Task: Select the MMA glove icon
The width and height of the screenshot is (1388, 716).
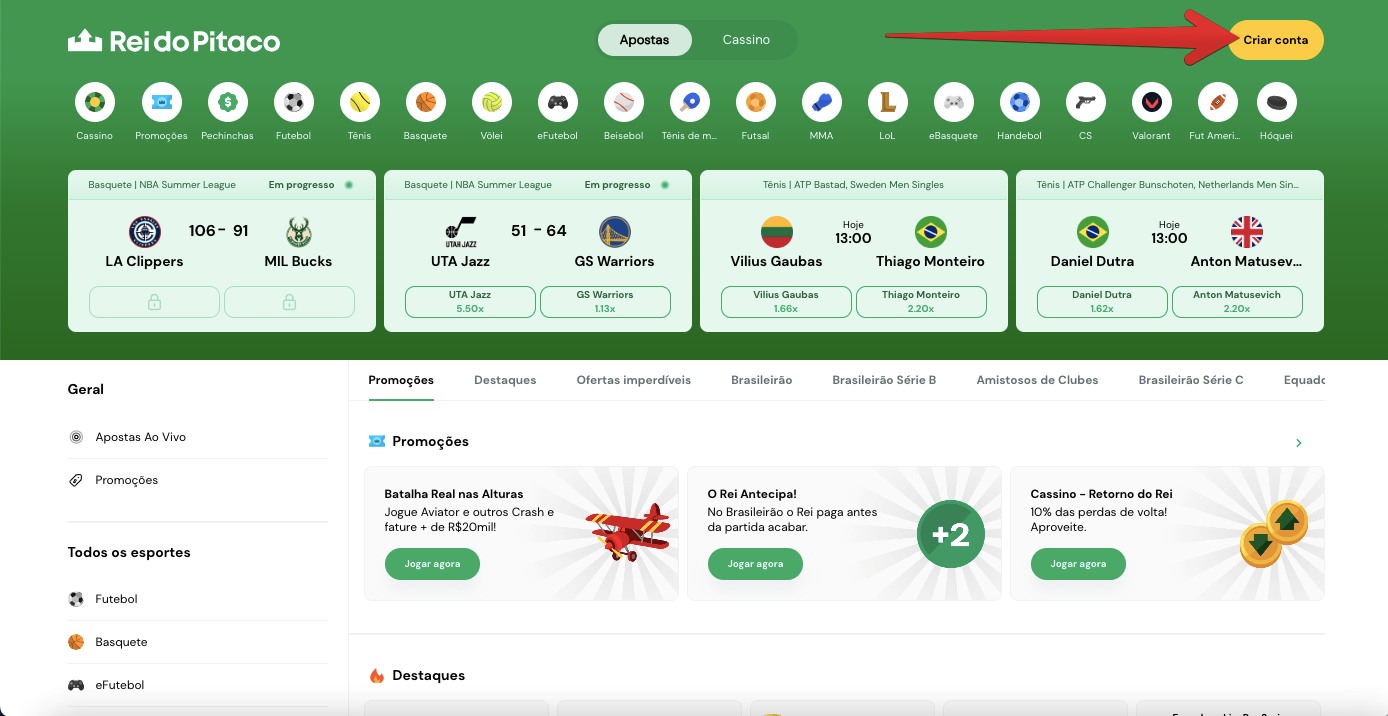Action: 822,102
